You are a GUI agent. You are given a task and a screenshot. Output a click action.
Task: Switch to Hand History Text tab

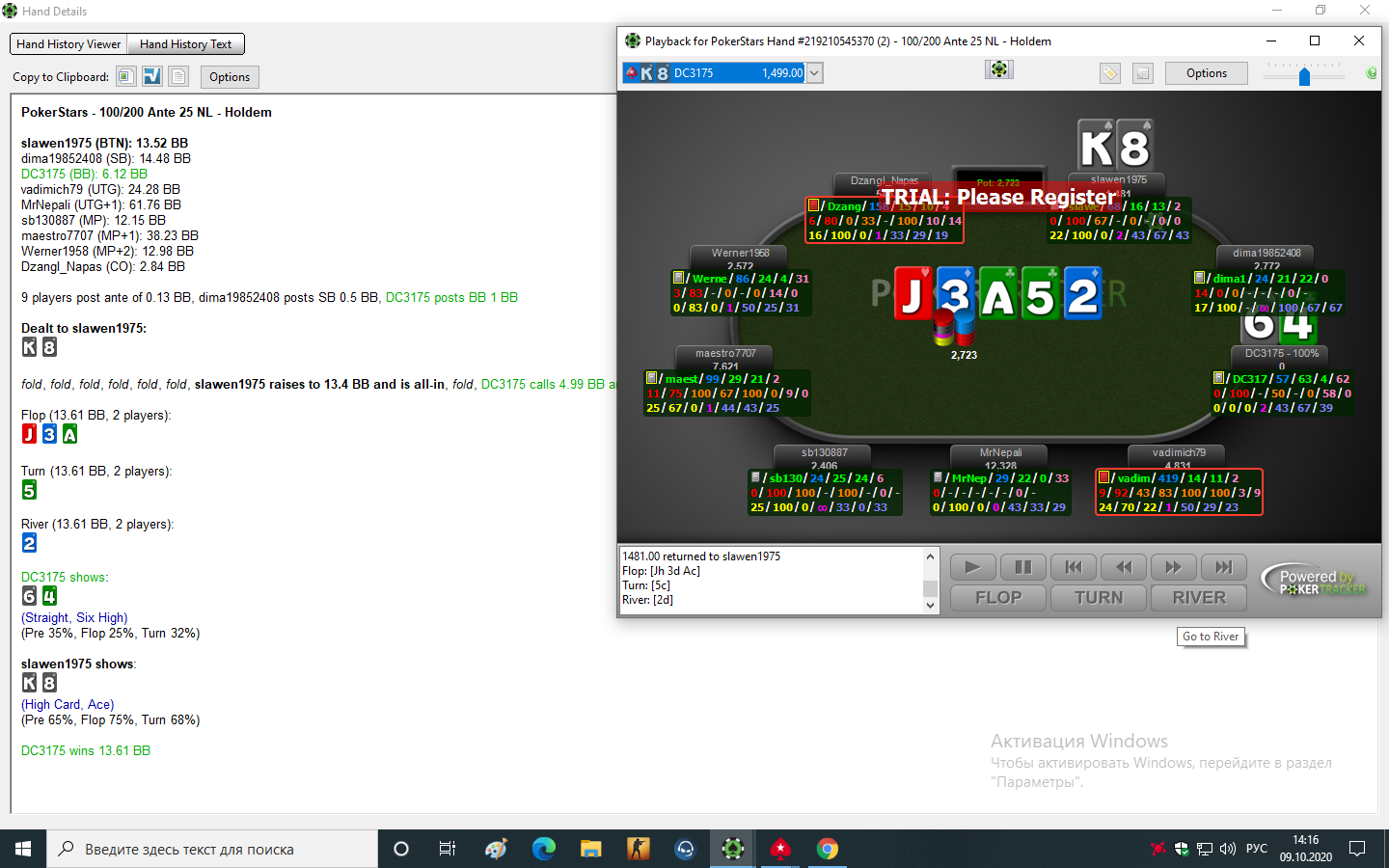pyautogui.click(x=186, y=44)
